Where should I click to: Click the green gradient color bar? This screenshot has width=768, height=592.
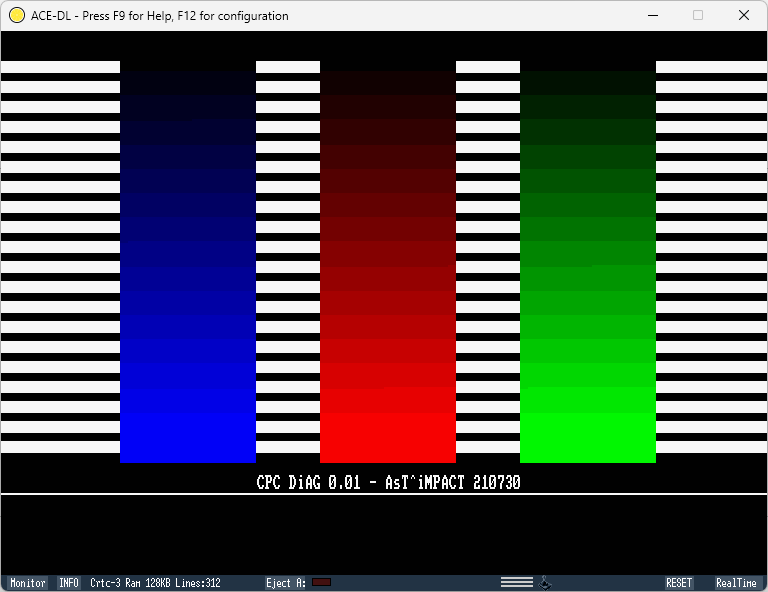click(588, 262)
